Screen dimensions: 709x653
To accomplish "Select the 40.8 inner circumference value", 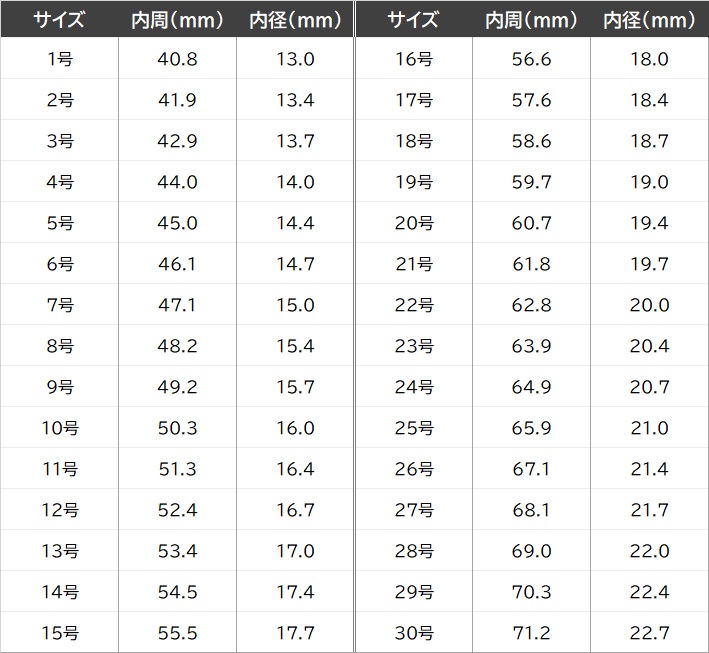I will pyautogui.click(x=178, y=59).
